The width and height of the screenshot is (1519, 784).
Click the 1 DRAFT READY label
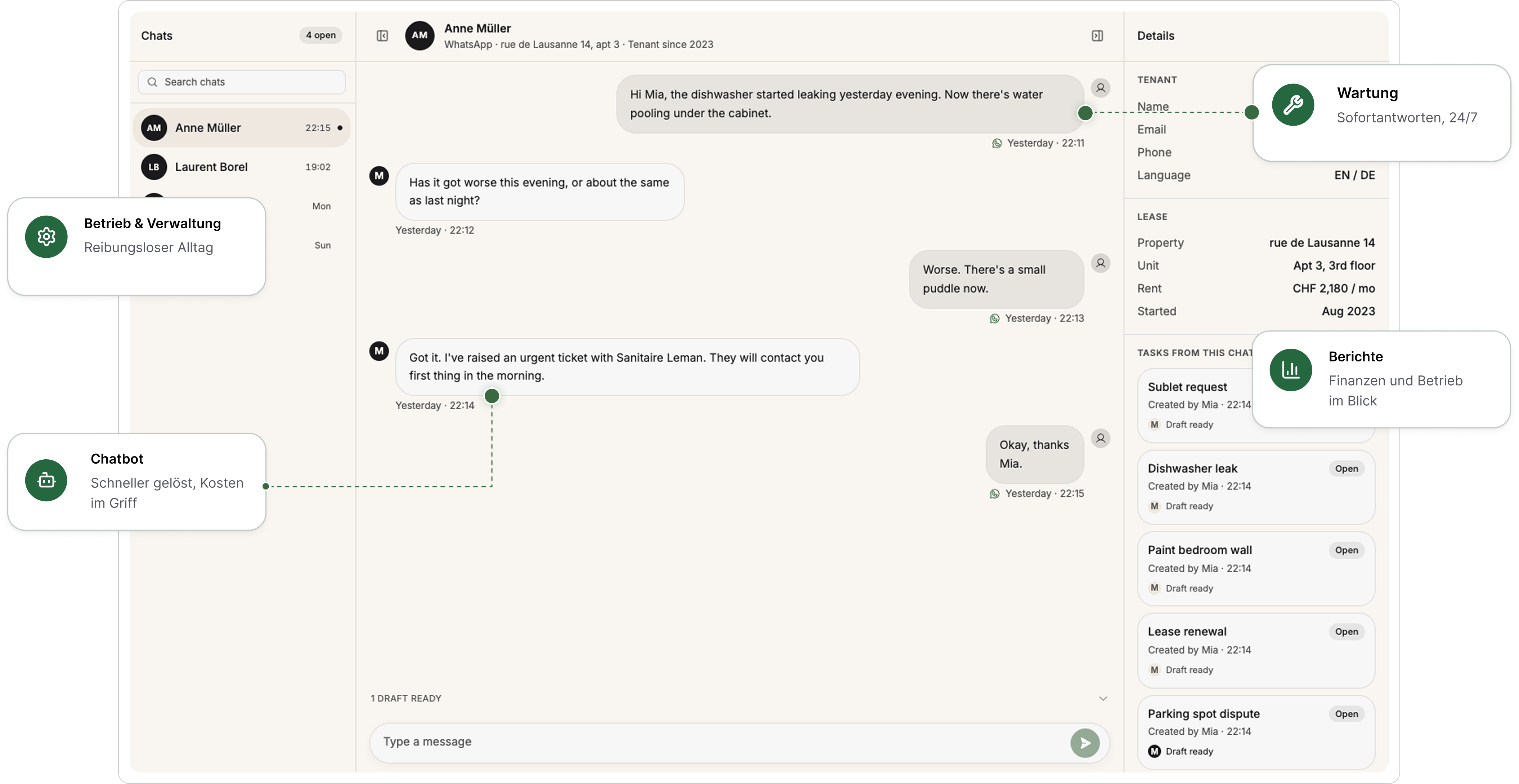point(406,699)
